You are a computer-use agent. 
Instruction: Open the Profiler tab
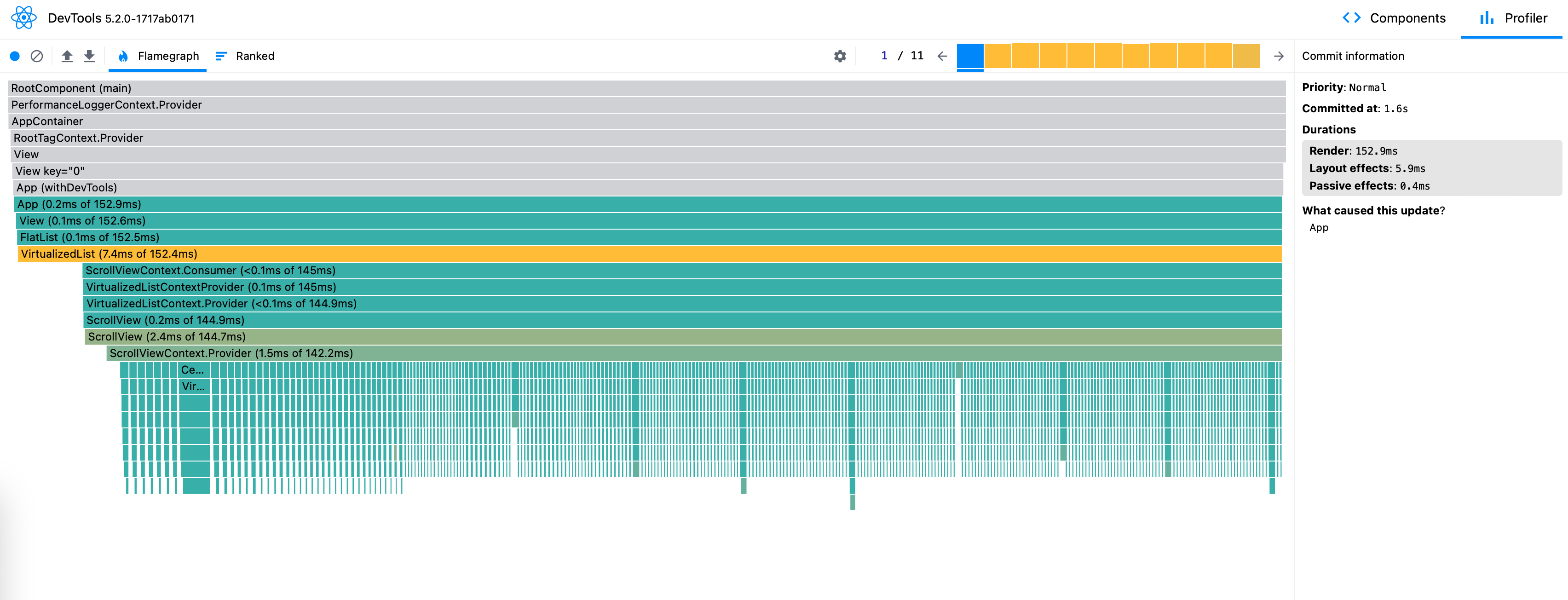pyautogui.click(x=1513, y=18)
